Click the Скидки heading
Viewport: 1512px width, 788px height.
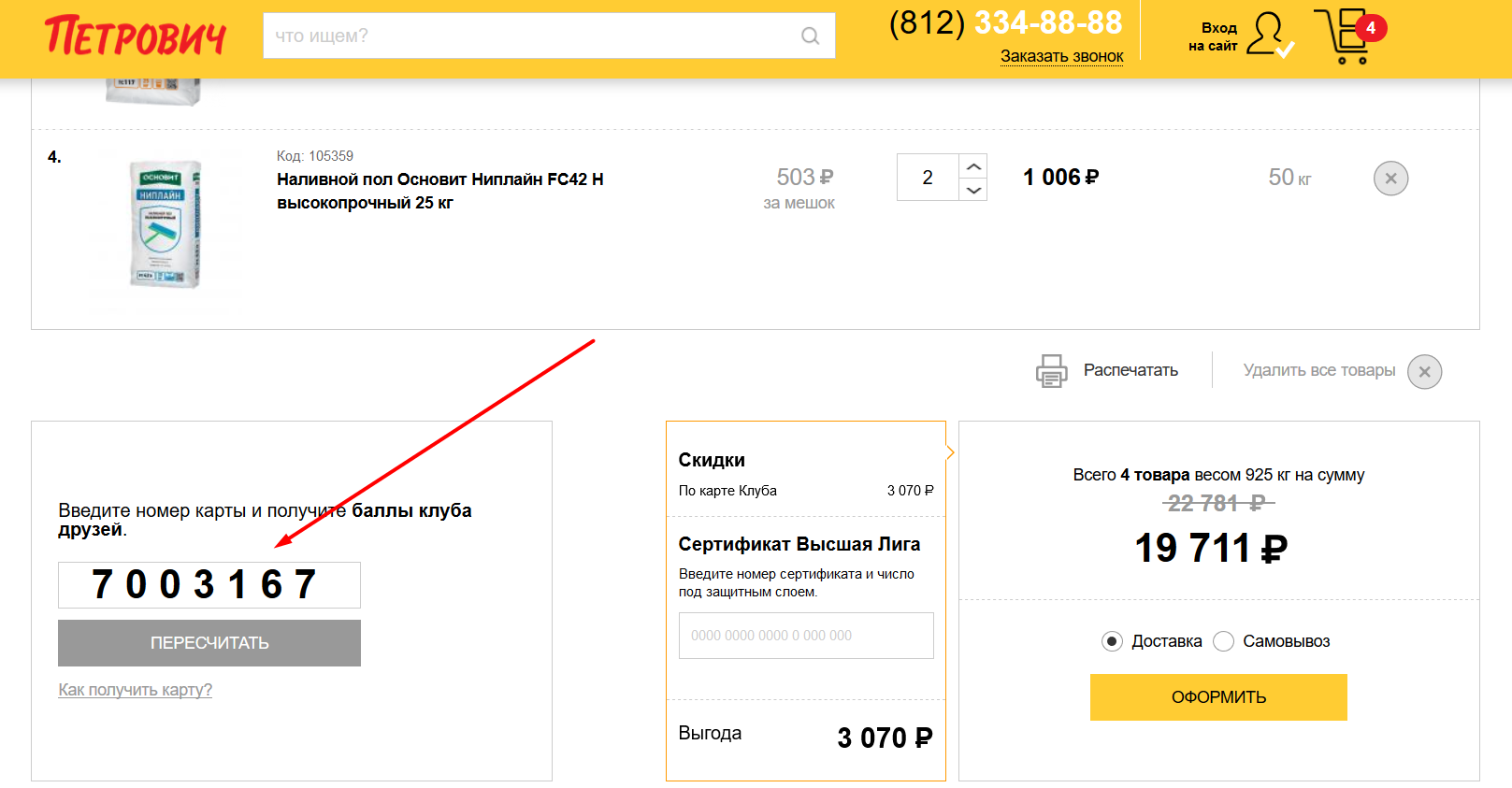pos(712,460)
